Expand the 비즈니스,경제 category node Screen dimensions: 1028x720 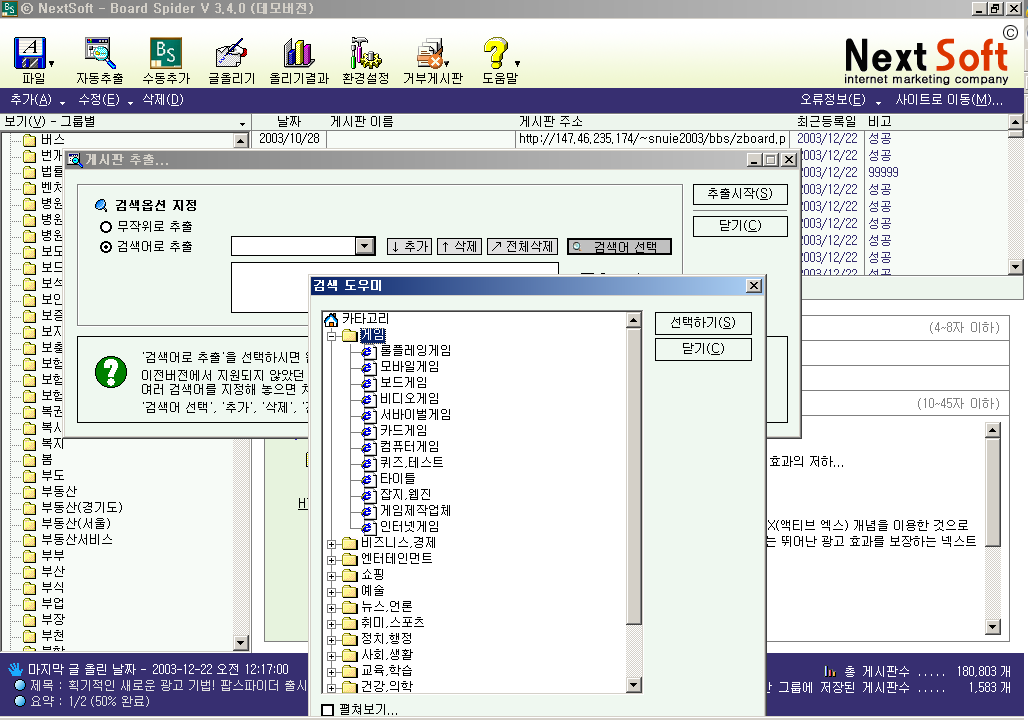click(x=332, y=543)
